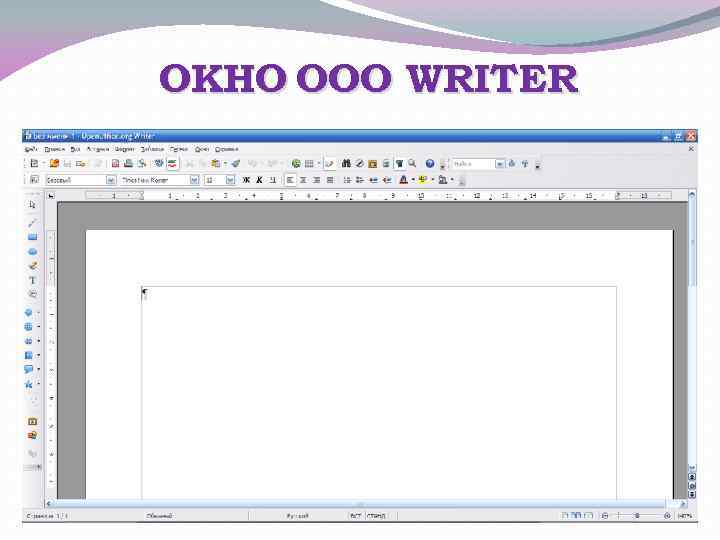Viewport: 720px width, 540px height.
Task: Print the file directly icon
Action: [129, 163]
